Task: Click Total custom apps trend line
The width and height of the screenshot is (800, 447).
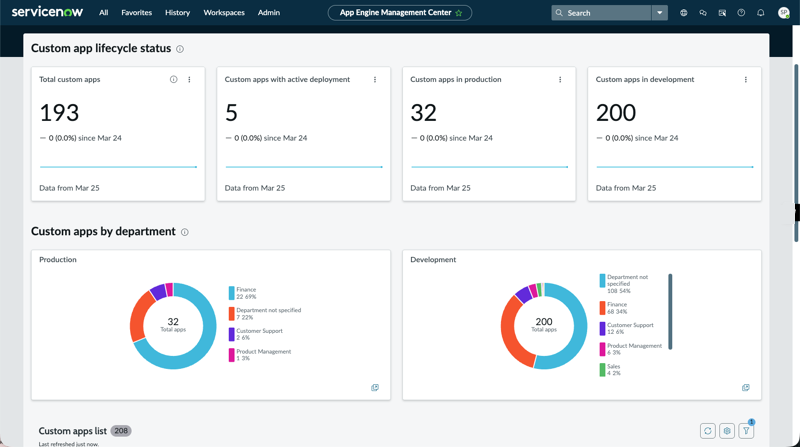Action: 118,167
